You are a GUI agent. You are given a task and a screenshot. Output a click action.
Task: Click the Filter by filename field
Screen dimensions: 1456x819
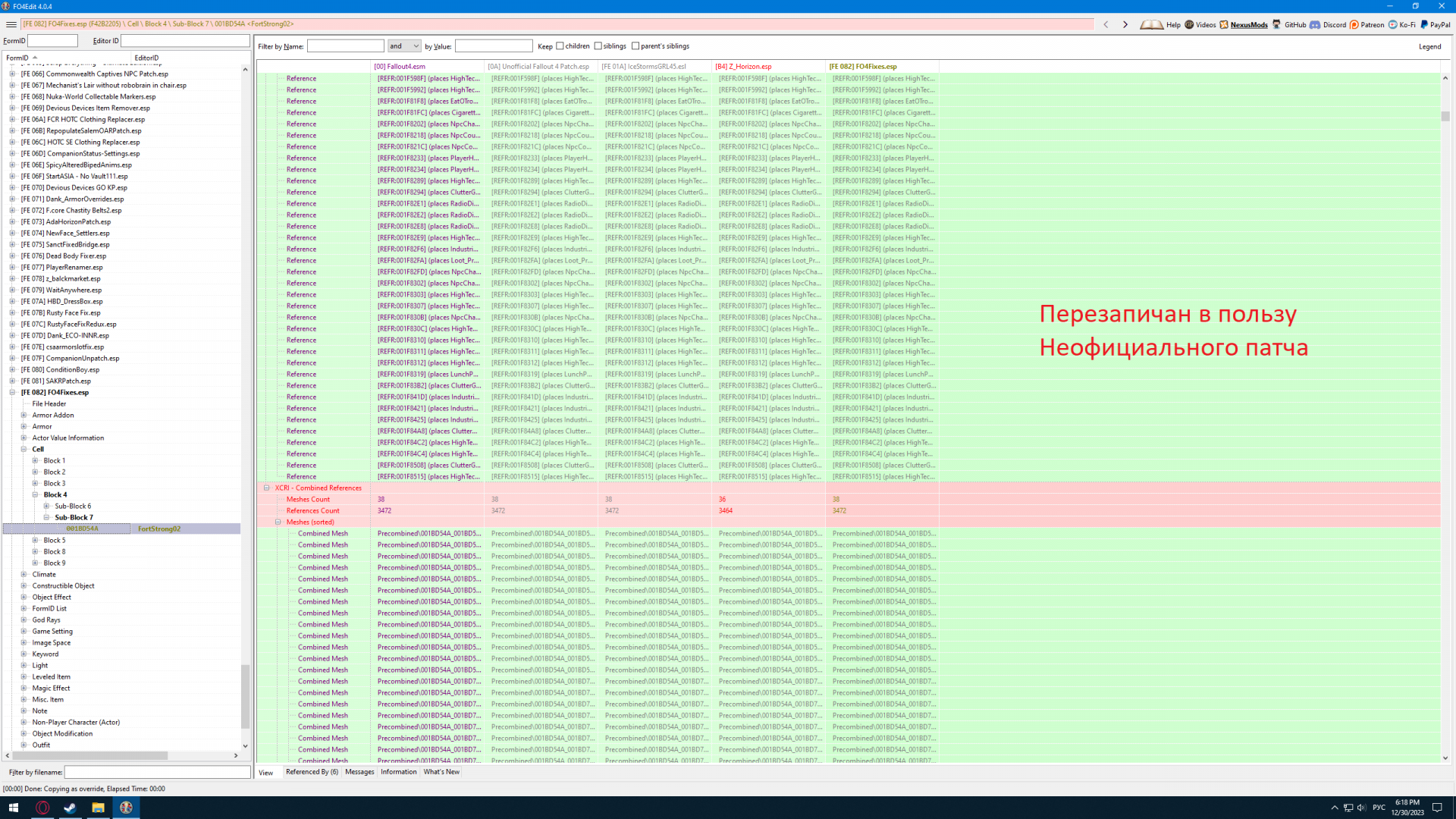(157, 773)
